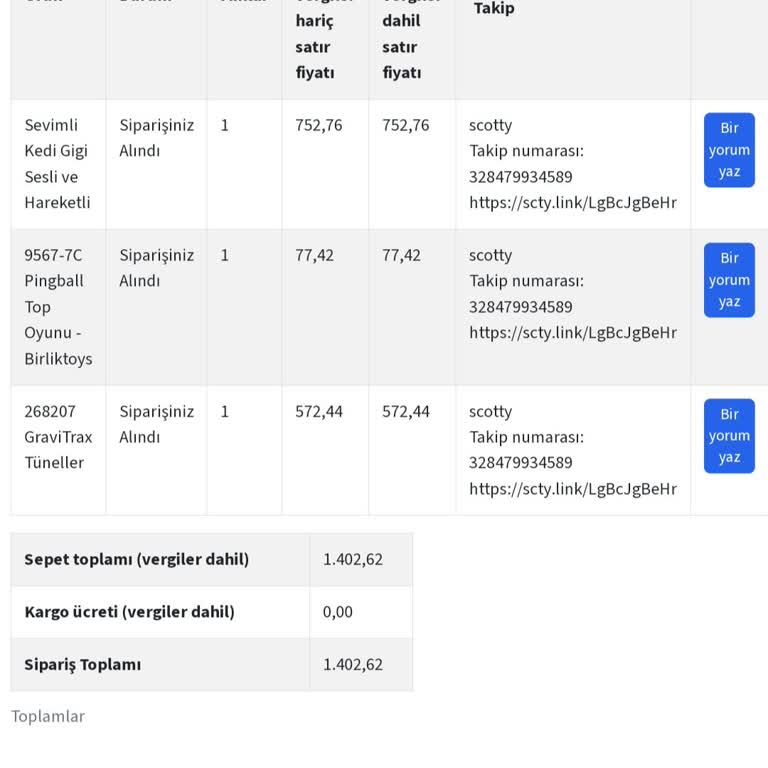The width and height of the screenshot is (768, 768).
Task: Click 'dahil satır fiyatı' column header
Action: click(x=401, y=47)
